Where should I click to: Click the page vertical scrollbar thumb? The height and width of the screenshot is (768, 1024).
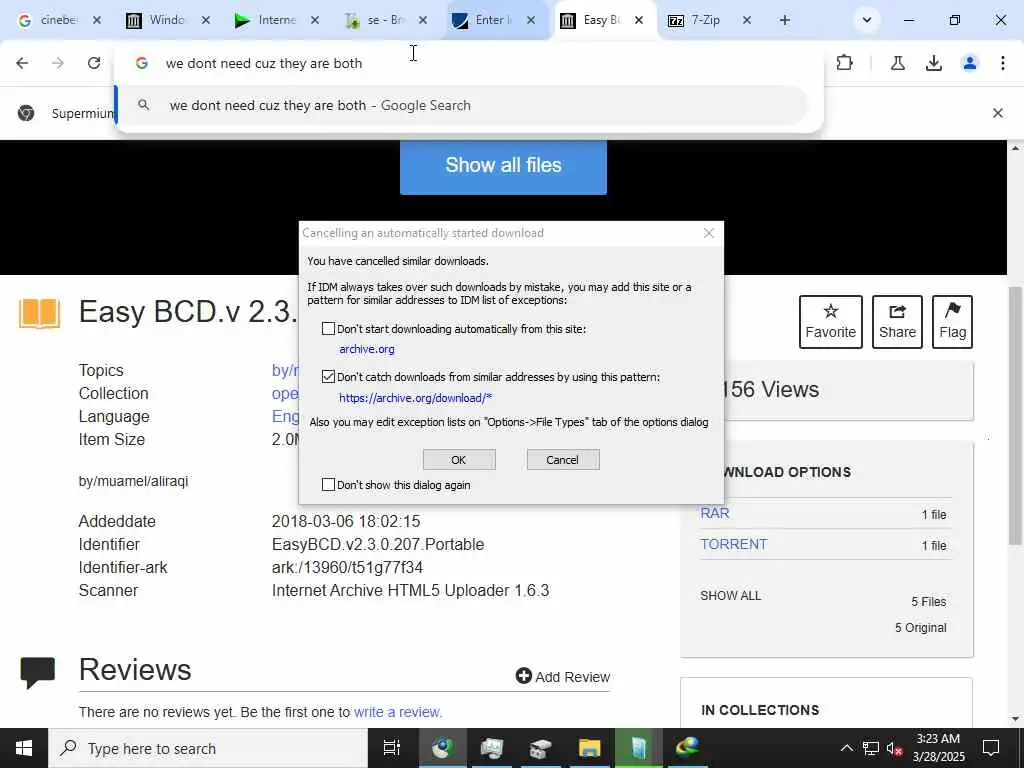coord(1015,415)
